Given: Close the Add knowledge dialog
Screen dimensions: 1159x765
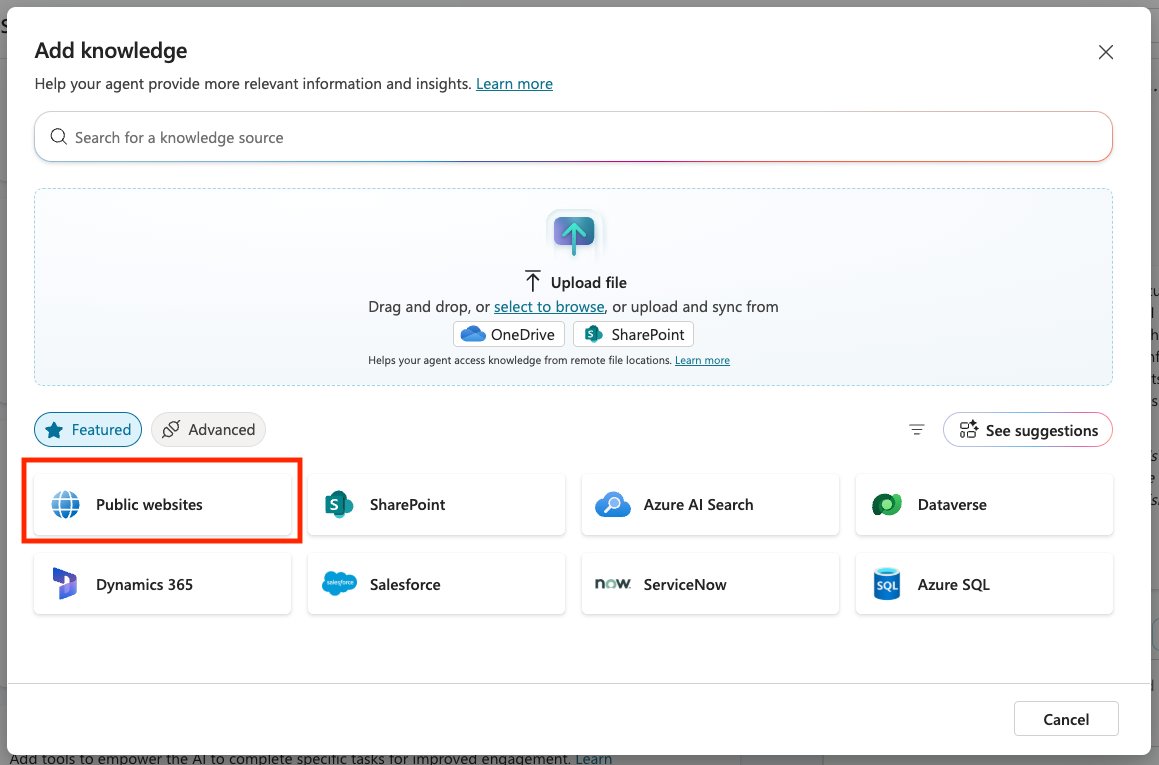Looking at the screenshot, I should tap(1106, 53).
